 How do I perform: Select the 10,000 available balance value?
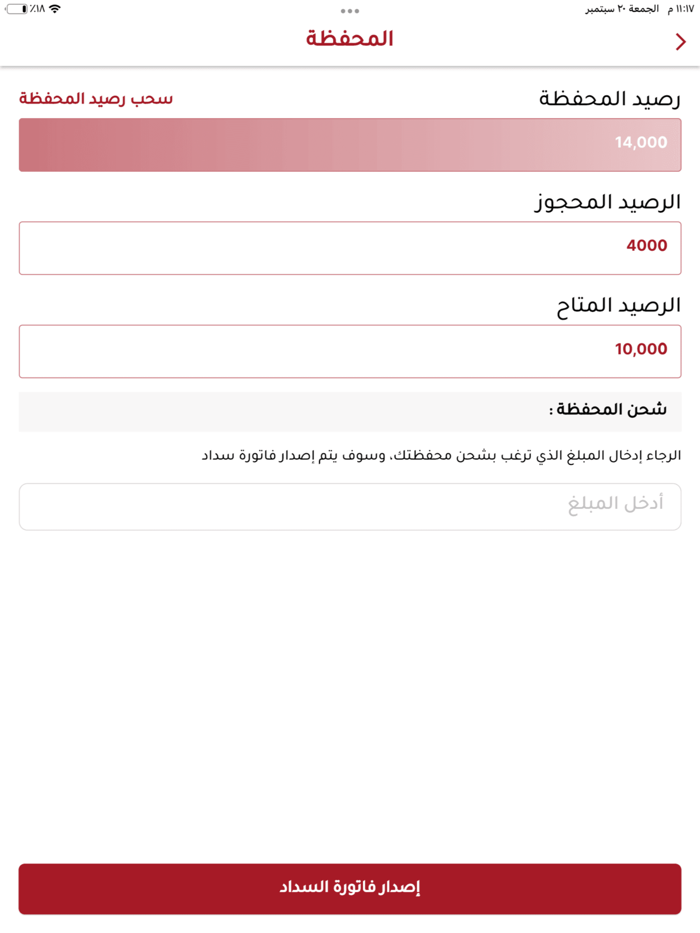coord(643,350)
